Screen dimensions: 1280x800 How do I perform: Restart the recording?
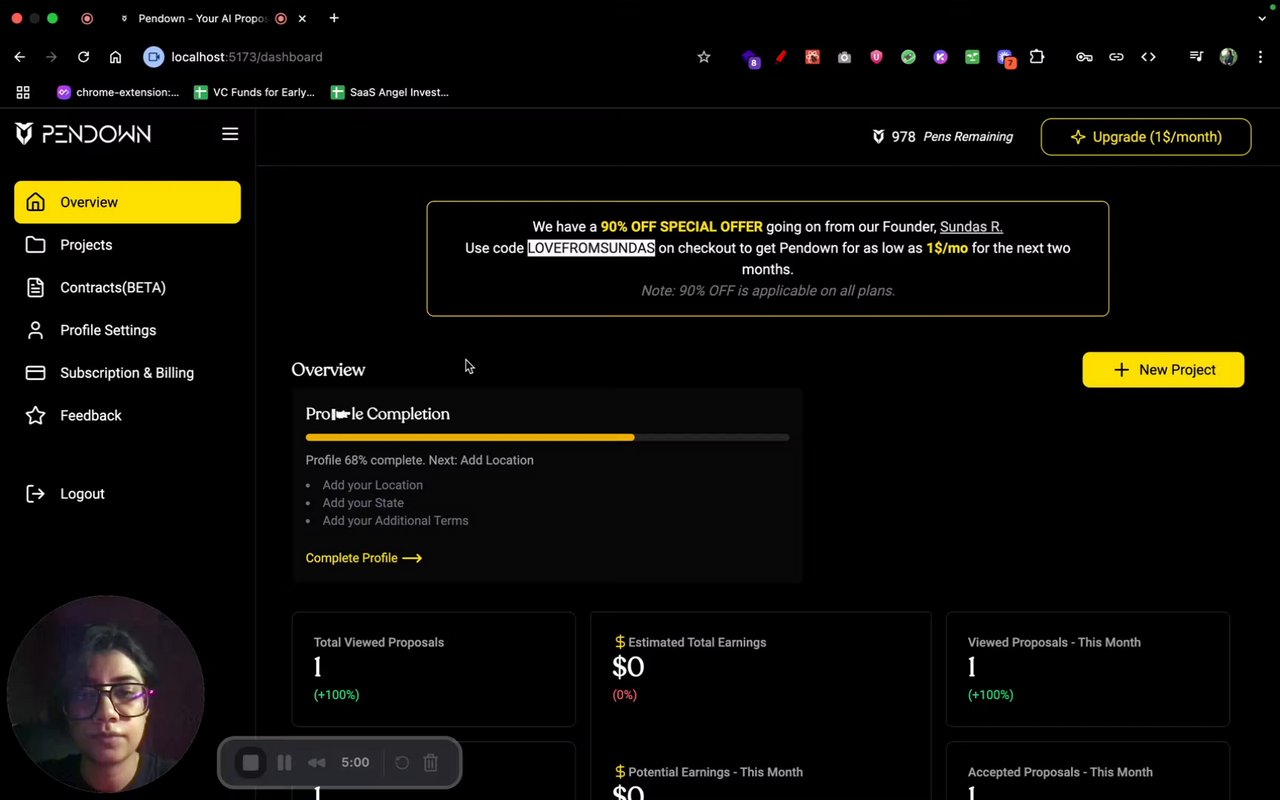pos(402,763)
